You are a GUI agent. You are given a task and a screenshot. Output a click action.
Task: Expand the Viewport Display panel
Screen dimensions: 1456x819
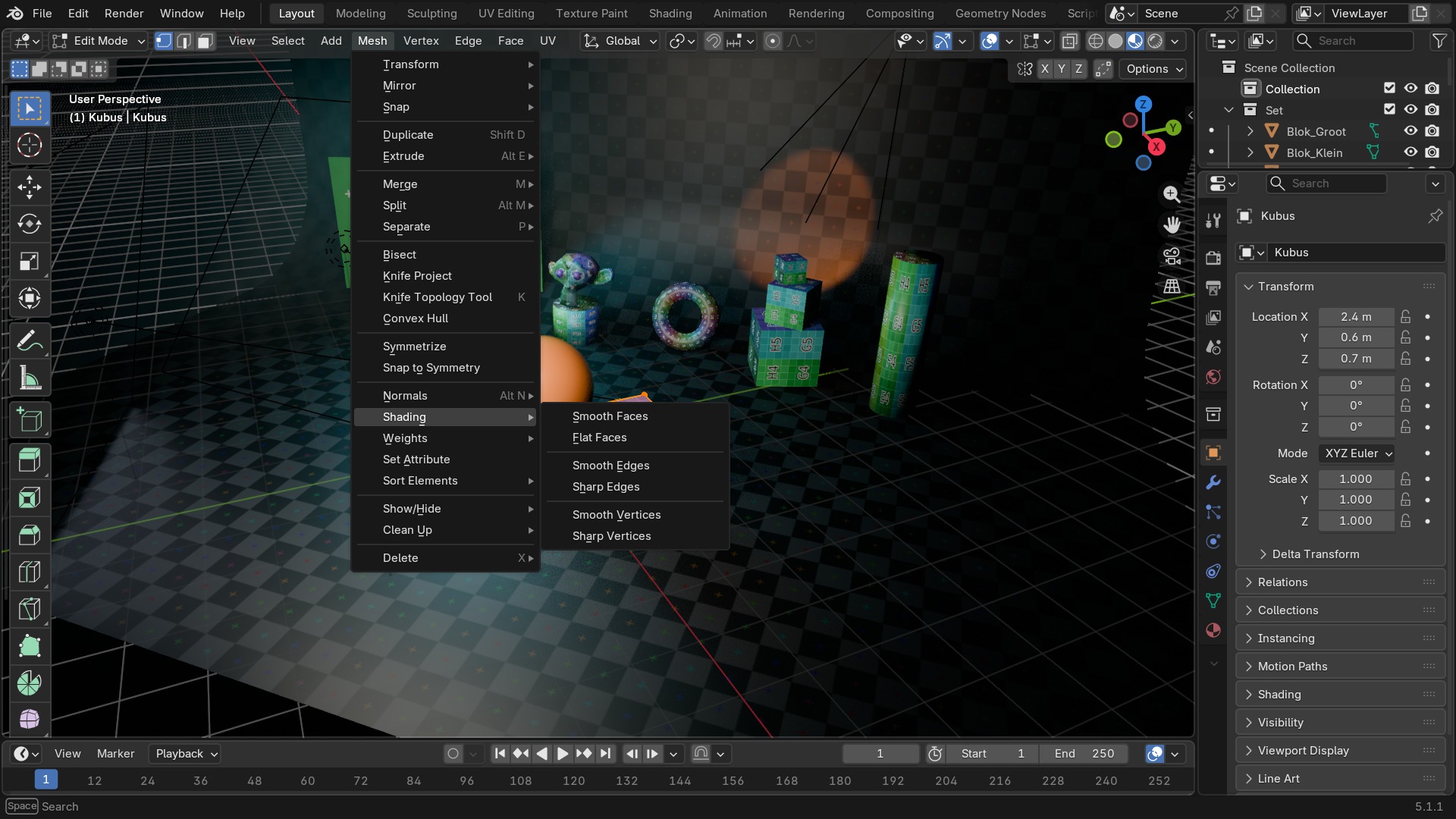point(1340,751)
